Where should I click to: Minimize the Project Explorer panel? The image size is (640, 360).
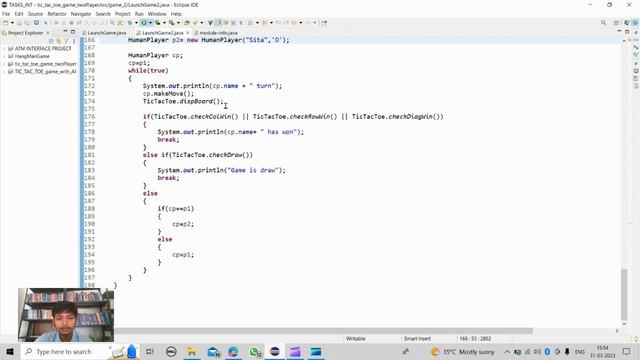tap(65, 32)
